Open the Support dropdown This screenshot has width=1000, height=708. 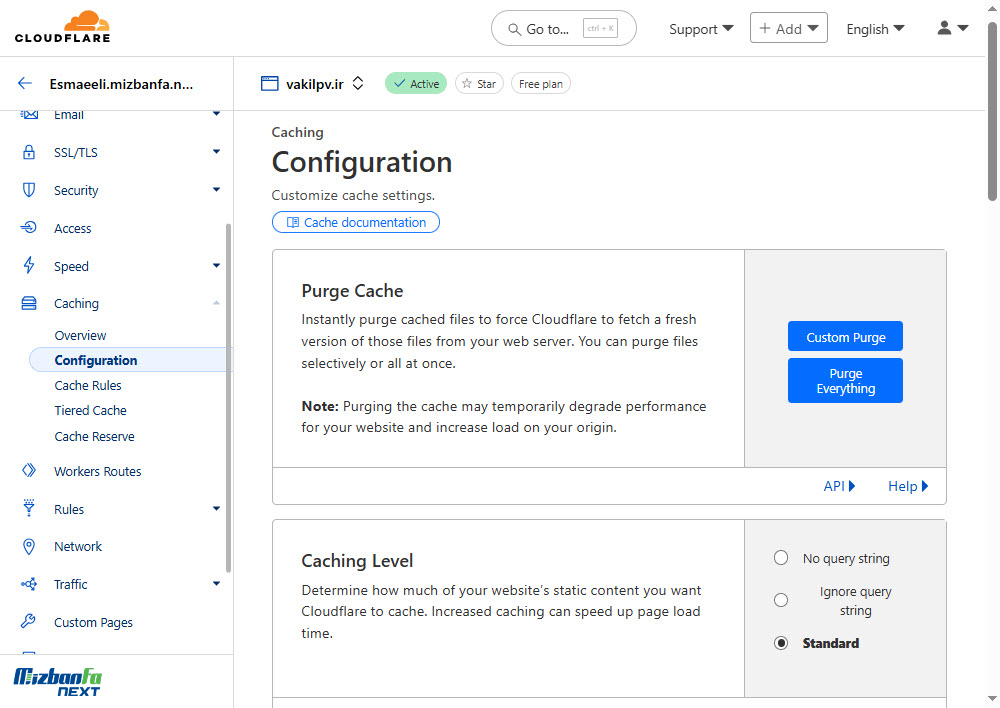coord(701,29)
